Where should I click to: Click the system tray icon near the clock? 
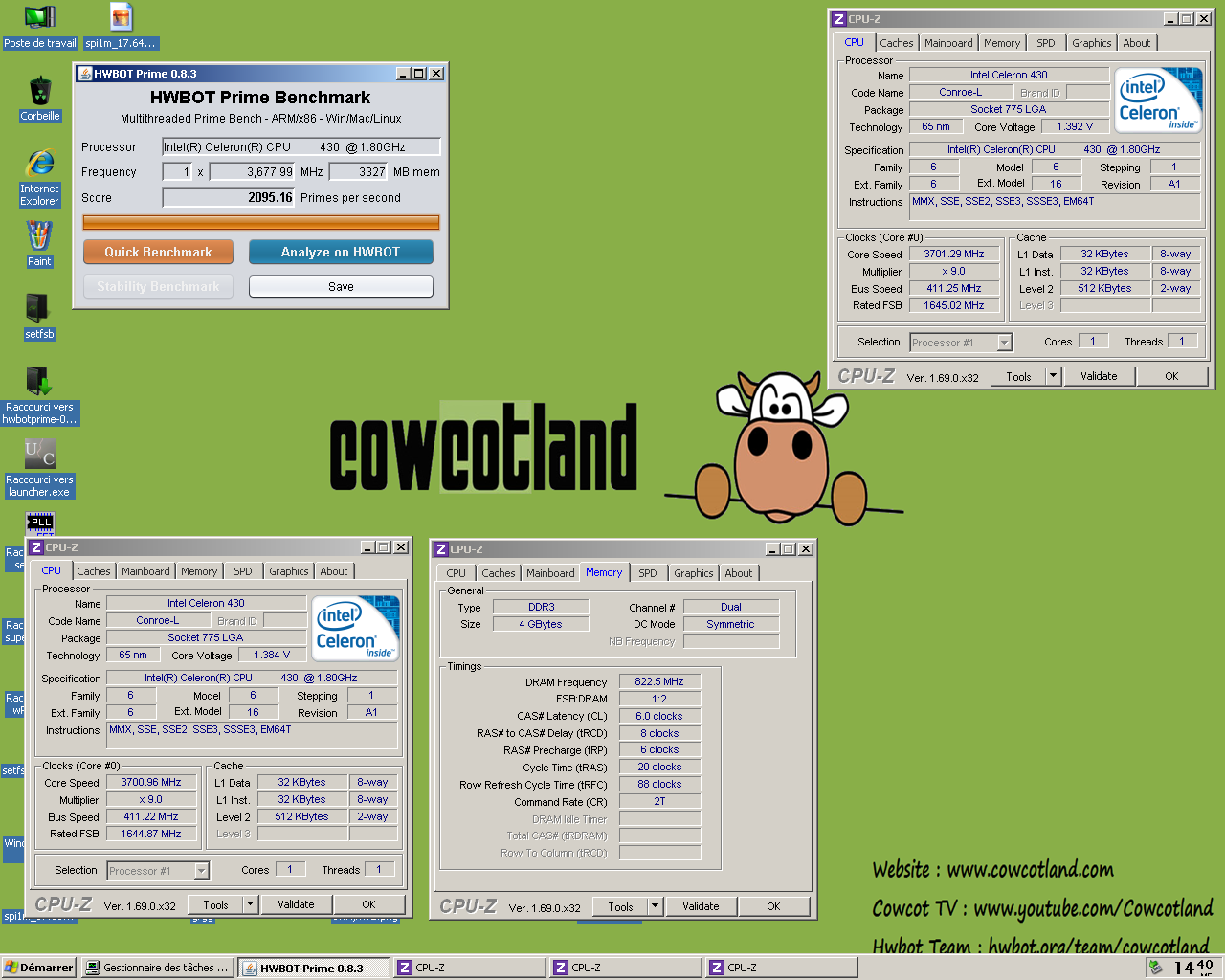tap(1156, 968)
